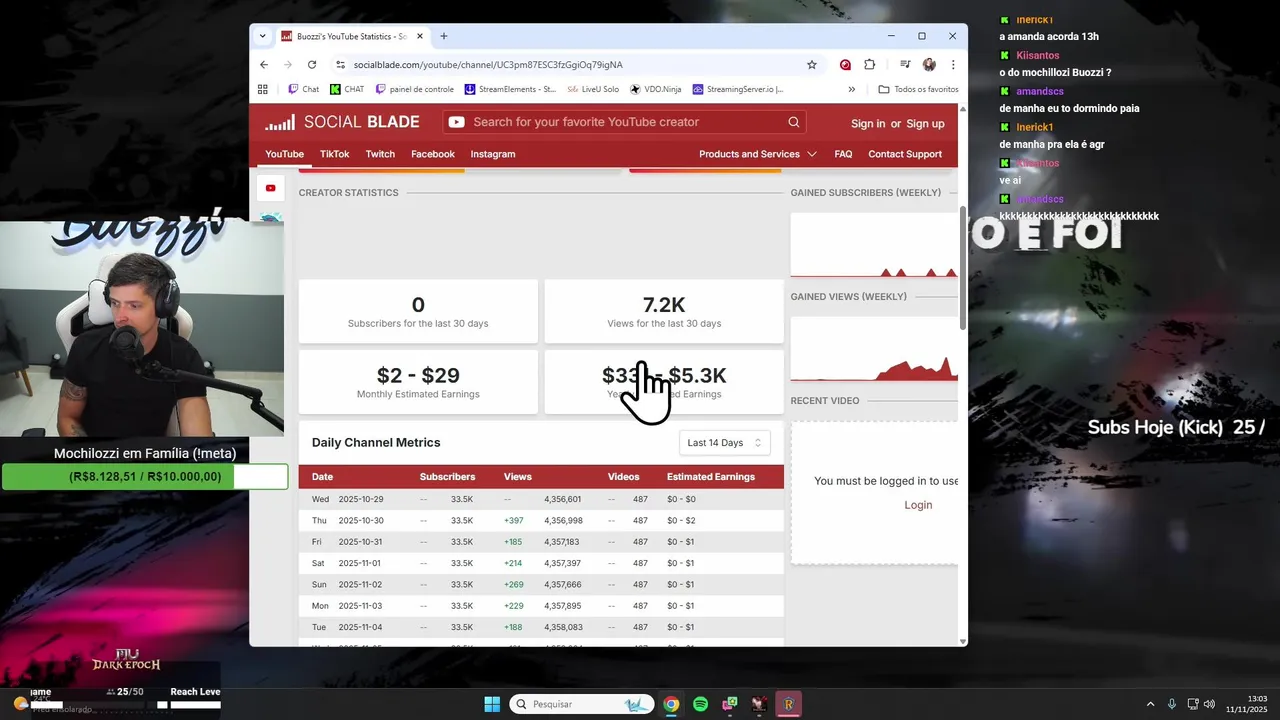Image resolution: width=1280 pixels, height=720 pixels.
Task: Open the Kick CHAT bookmark
Action: [348, 89]
